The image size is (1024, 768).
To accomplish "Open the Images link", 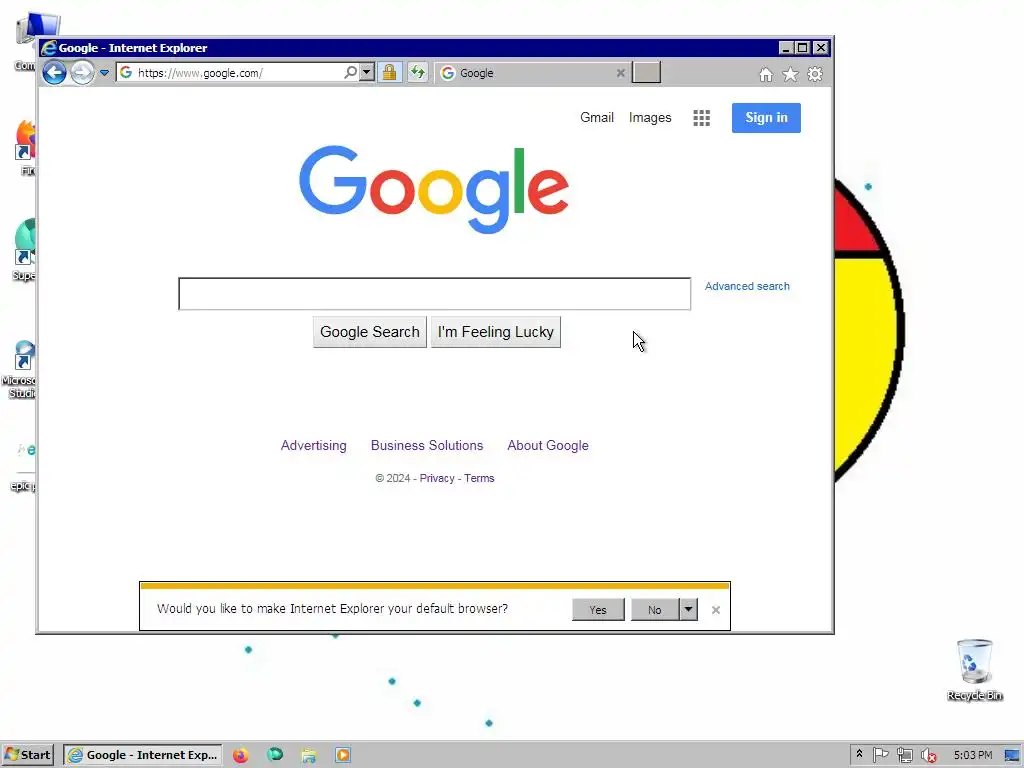I will [650, 118].
